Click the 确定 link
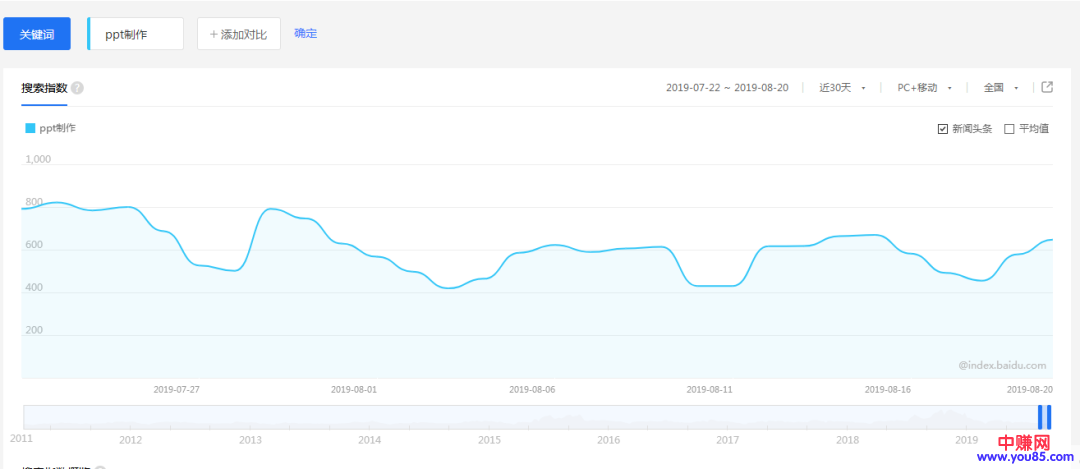Image resolution: width=1080 pixels, height=469 pixels. tap(305, 33)
